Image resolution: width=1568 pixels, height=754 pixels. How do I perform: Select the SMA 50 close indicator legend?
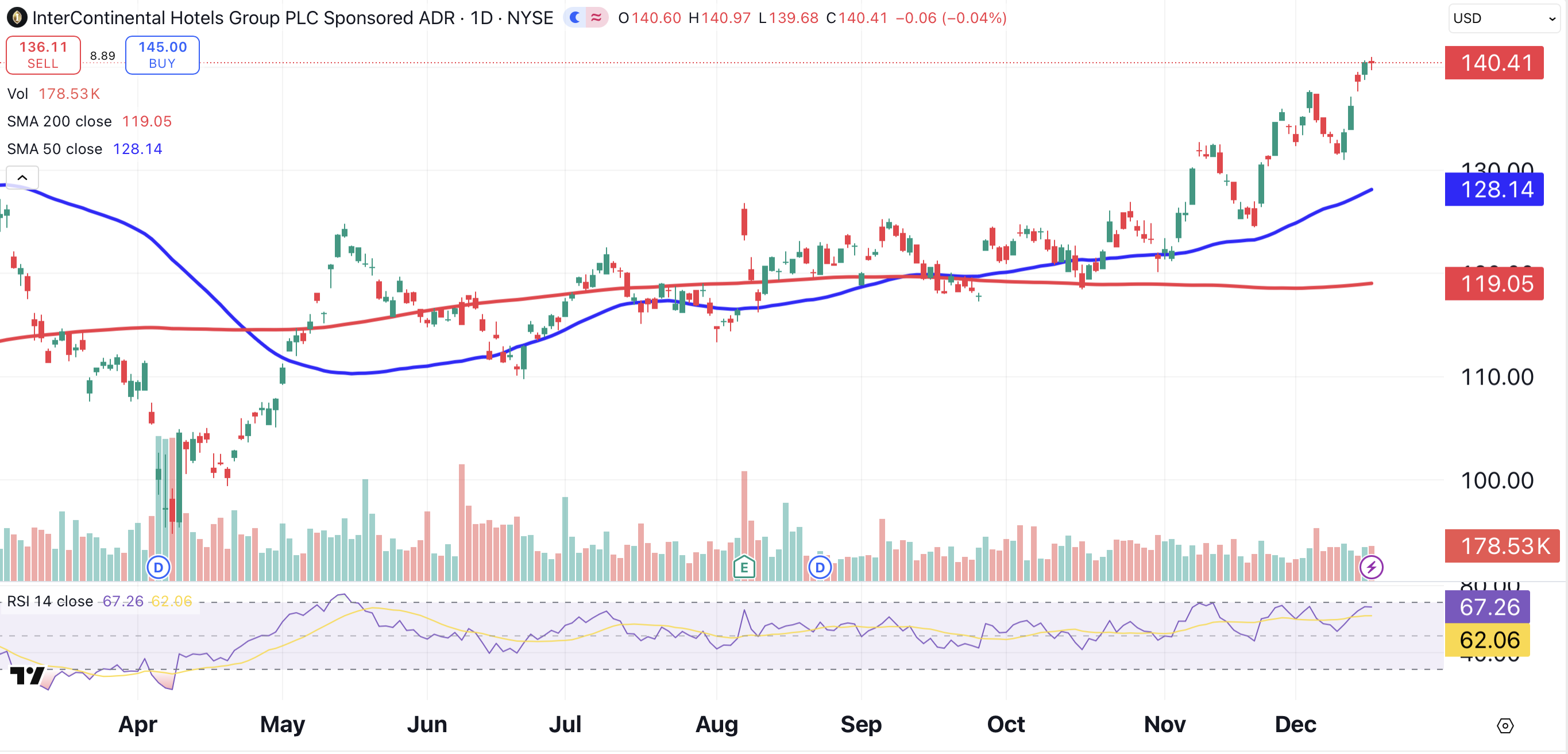click(55, 149)
